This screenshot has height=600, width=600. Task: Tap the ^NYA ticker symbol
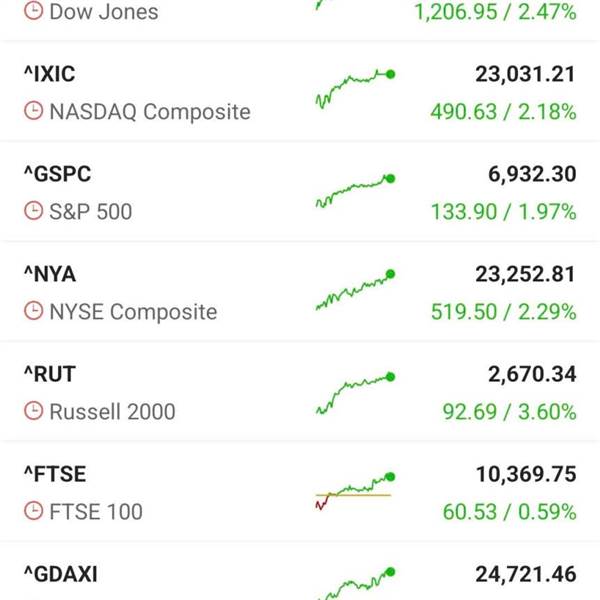click(49, 274)
